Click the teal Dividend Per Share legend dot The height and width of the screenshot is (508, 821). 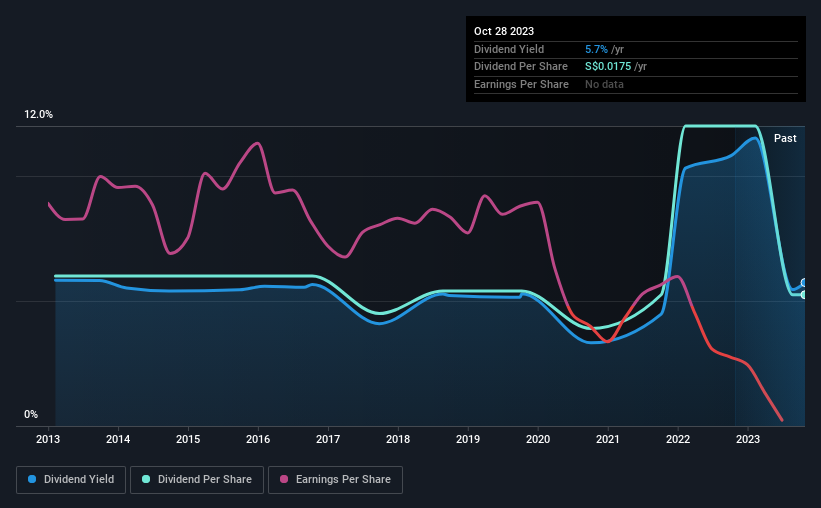pyautogui.click(x=146, y=479)
